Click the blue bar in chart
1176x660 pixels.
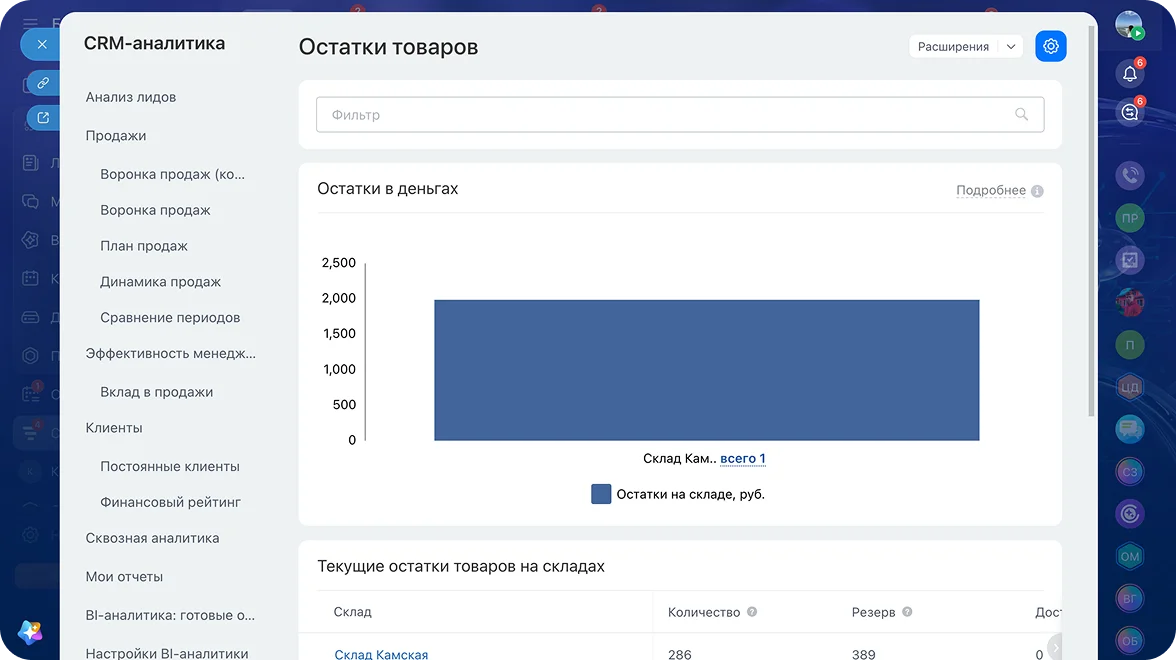706,370
